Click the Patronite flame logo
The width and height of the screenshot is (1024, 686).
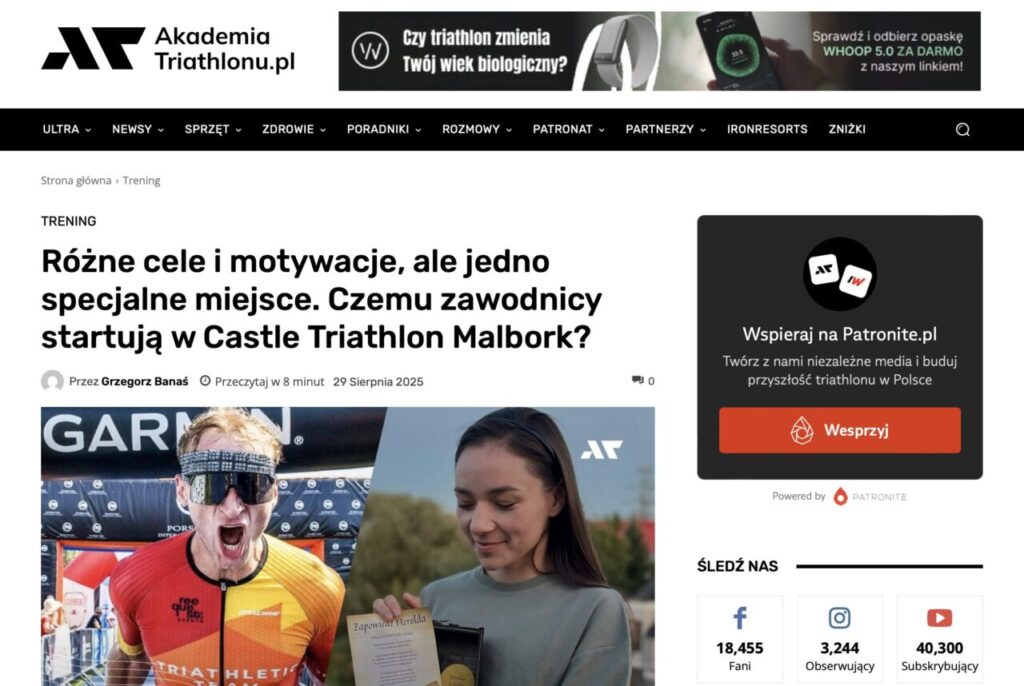coord(840,497)
